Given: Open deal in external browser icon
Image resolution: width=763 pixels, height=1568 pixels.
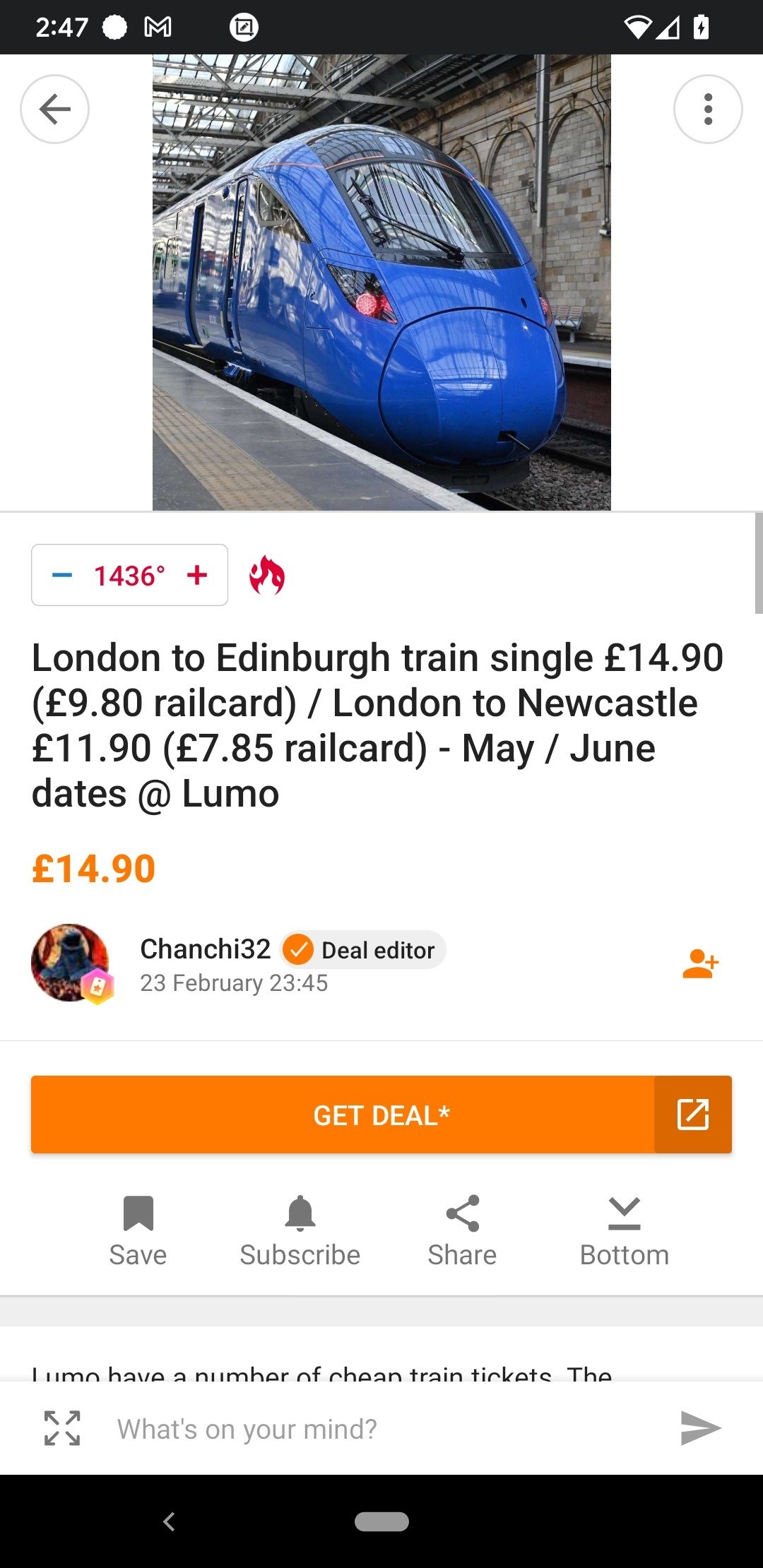Looking at the screenshot, I should coord(693,1115).
